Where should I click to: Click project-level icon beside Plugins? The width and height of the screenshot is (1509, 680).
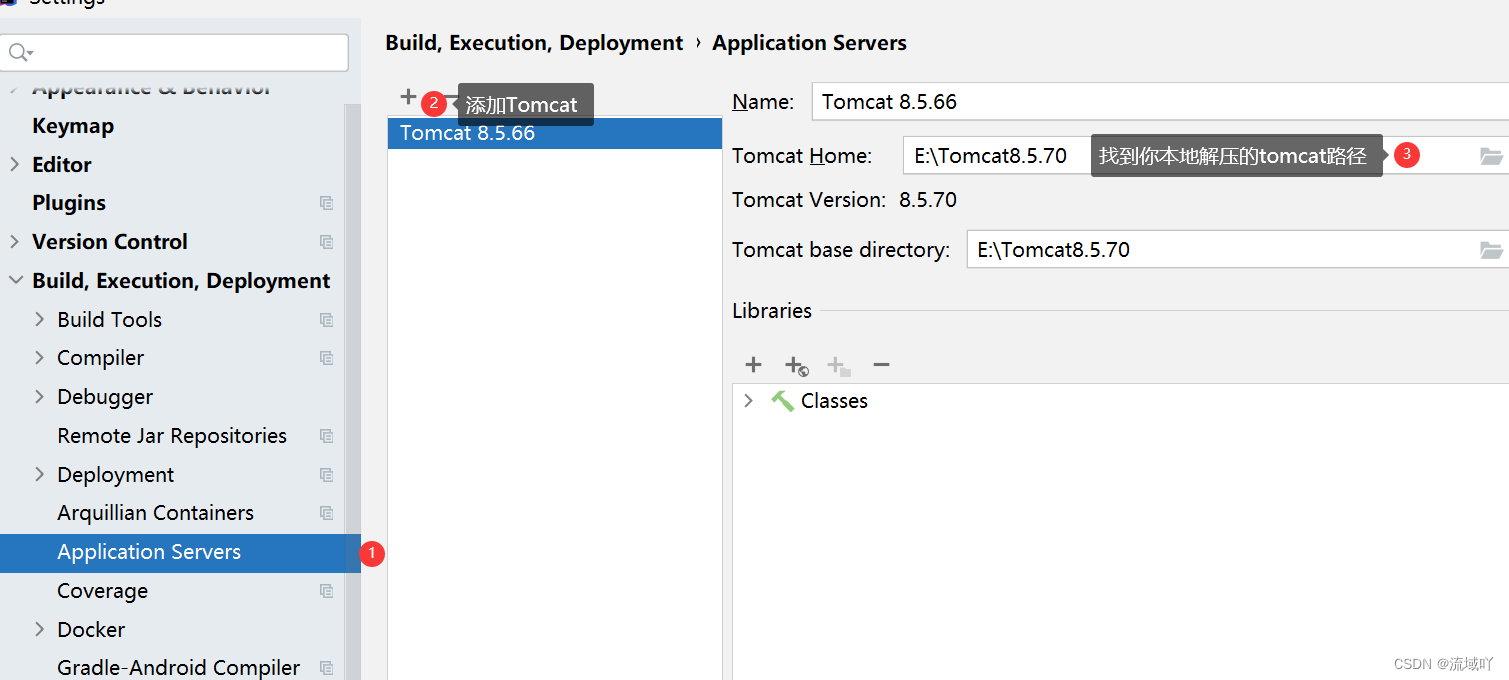(x=326, y=203)
